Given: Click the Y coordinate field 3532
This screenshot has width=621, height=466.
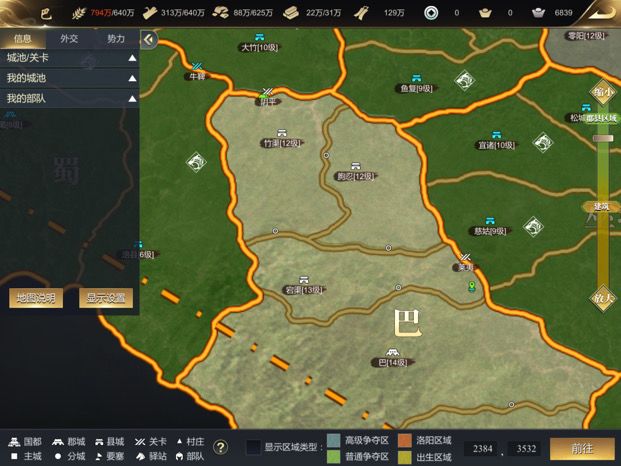Looking at the screenshot, I should point(526,449).
